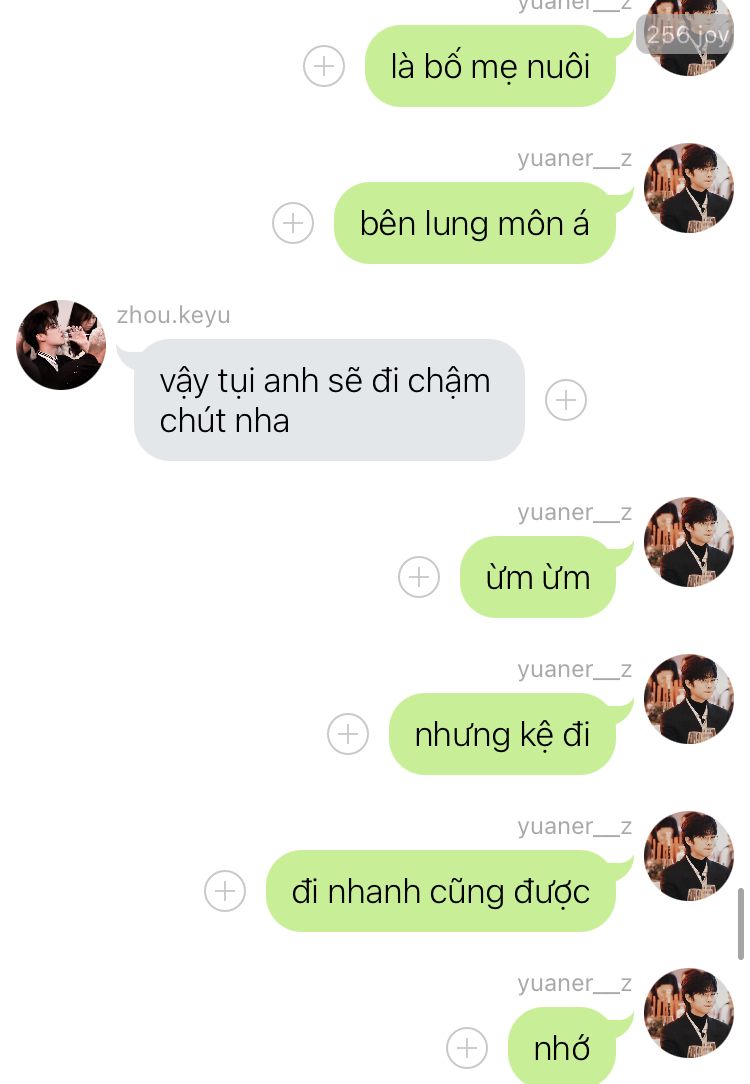This screenshot has height=1084, width=750.
Task: Tap plus icon beside "đi nhanh cũng được"
Action: [x=225, y=890]
